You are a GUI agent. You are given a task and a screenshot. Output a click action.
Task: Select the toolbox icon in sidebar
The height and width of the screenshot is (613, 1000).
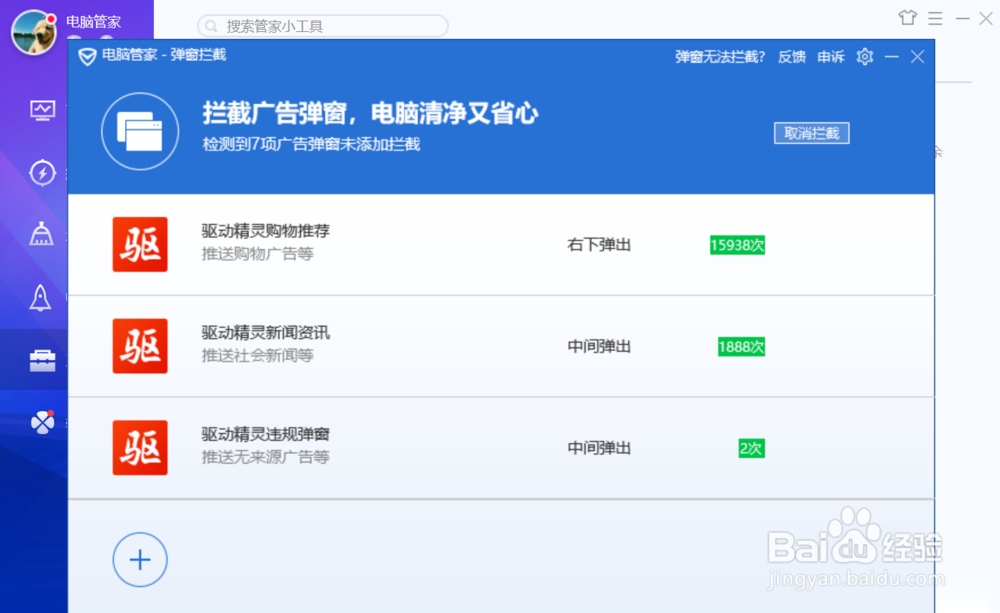coord(42,360)
